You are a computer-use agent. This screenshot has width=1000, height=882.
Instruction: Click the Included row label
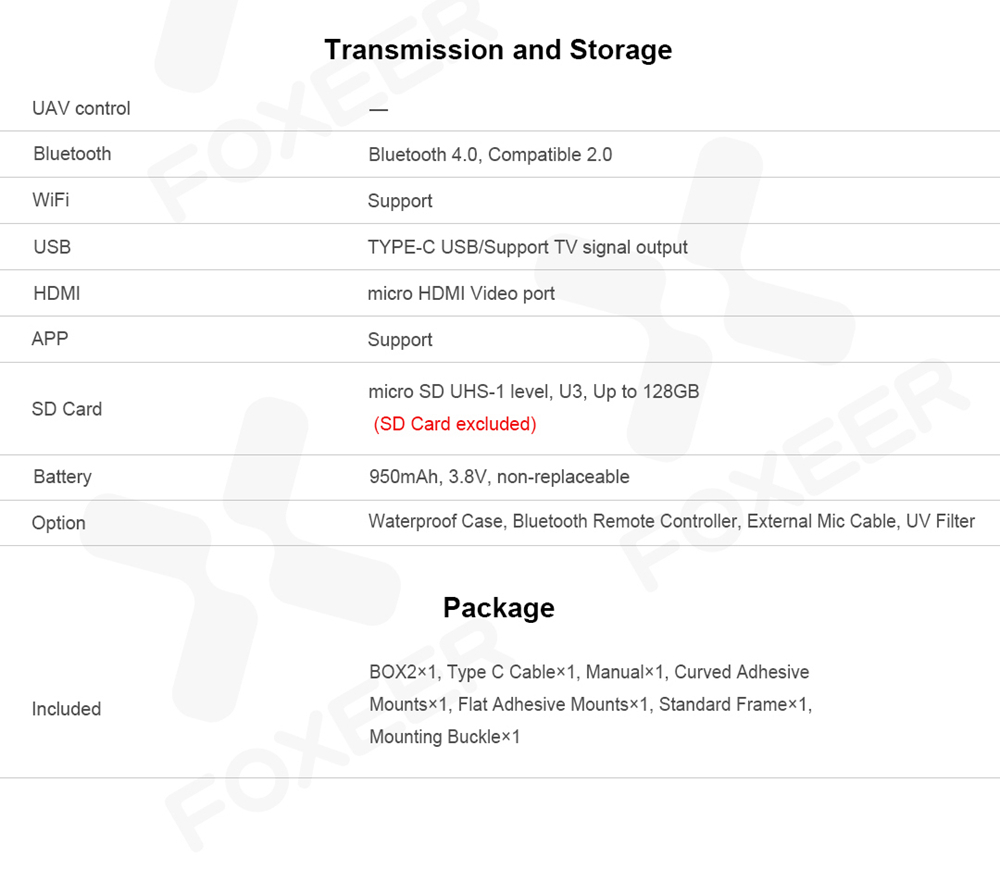point(66,709)
